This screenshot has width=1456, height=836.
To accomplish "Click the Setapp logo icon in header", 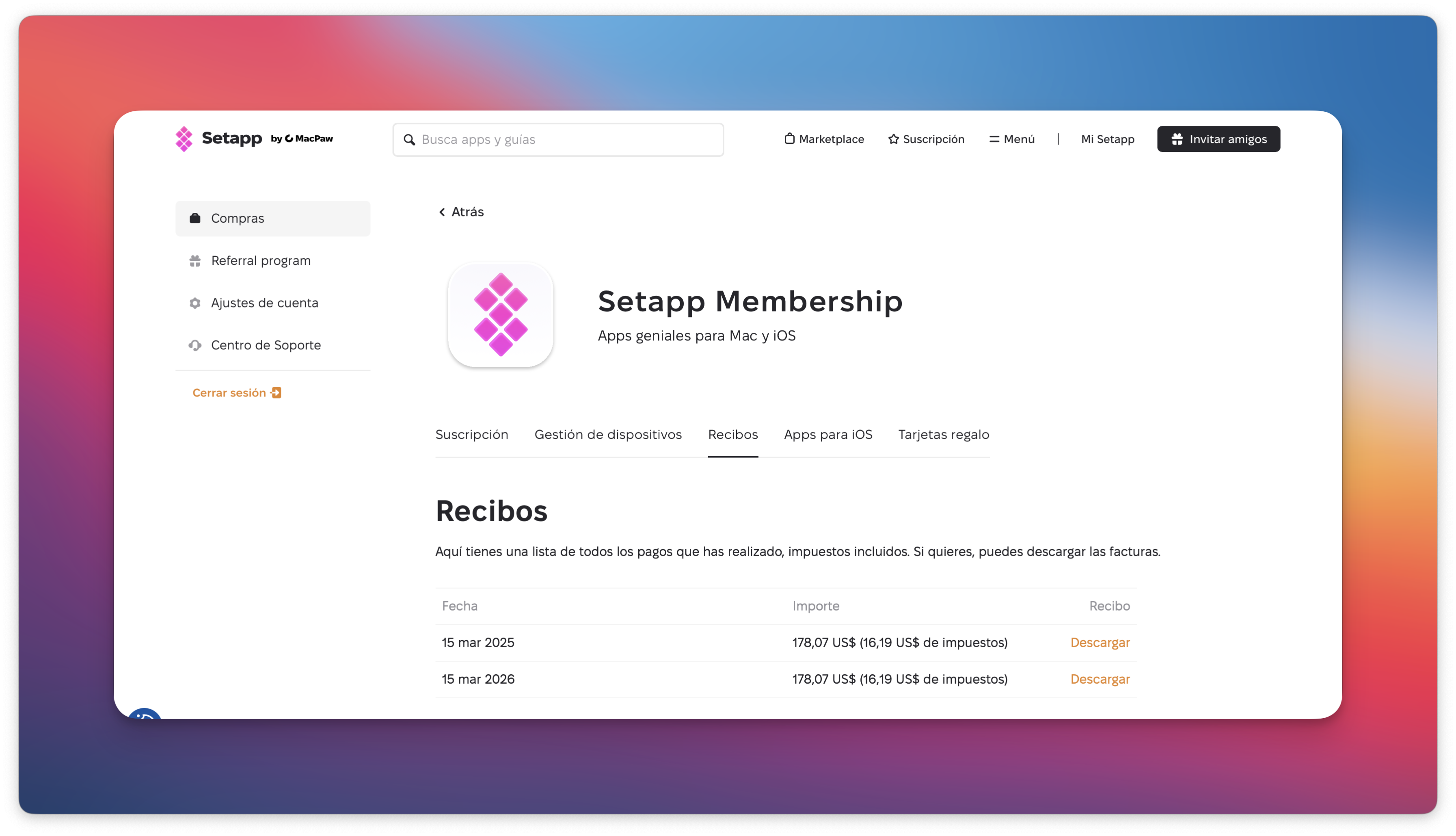I will click(184, 139).
